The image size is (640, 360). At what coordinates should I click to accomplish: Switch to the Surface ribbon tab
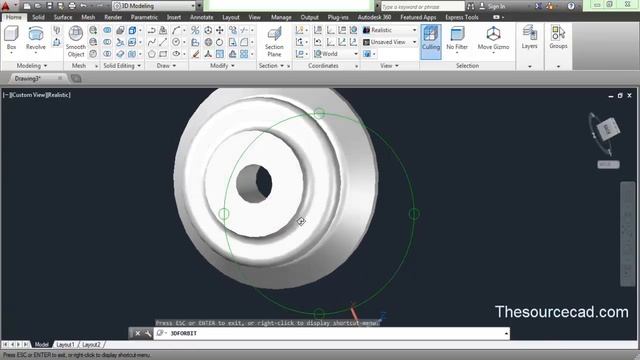pyautogui.click(x=63, y=17)
